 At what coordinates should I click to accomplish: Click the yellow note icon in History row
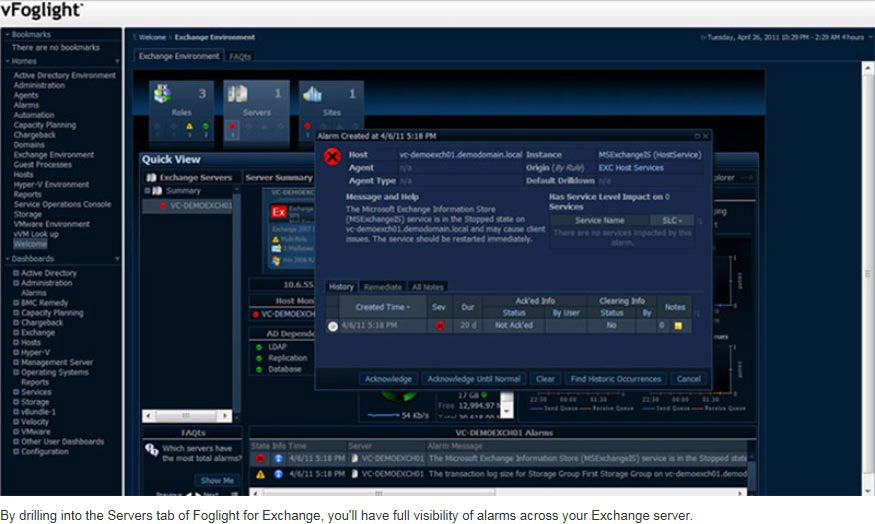tap(678, 326)
